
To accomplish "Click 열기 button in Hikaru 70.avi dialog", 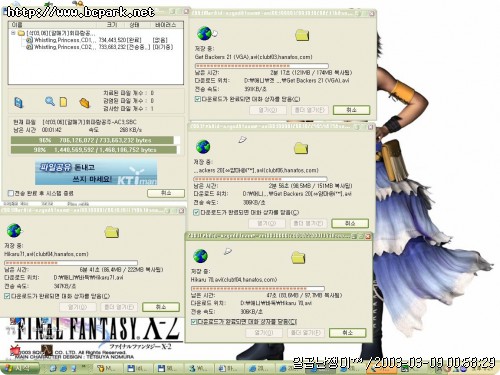I will click(264, 333).
